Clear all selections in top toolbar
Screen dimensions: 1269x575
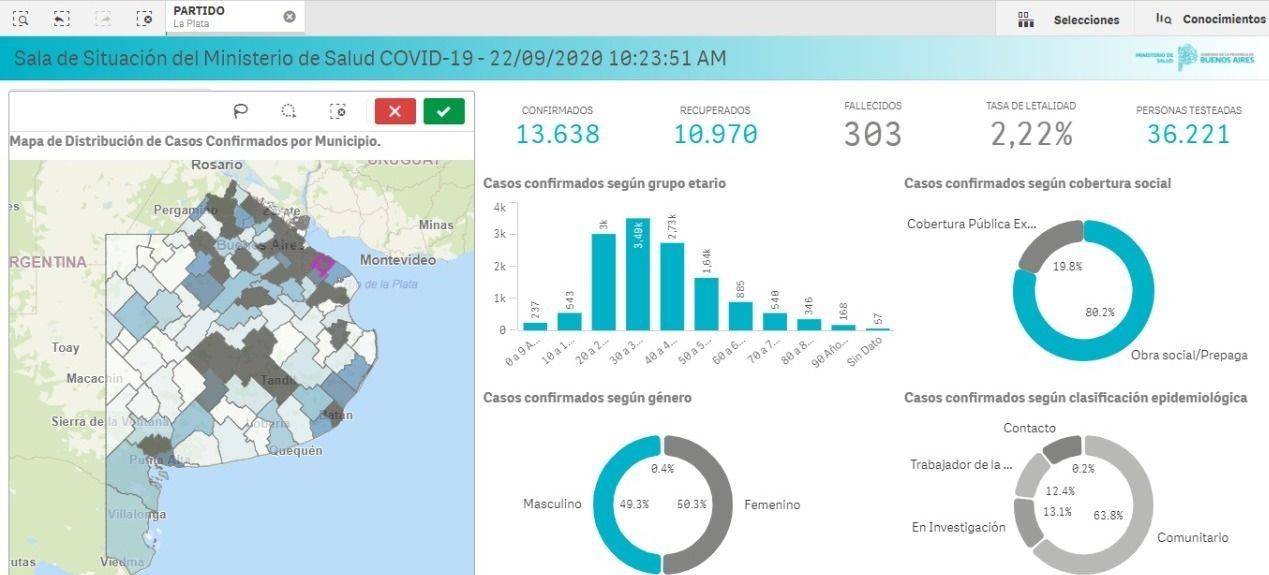pos(144,18)
